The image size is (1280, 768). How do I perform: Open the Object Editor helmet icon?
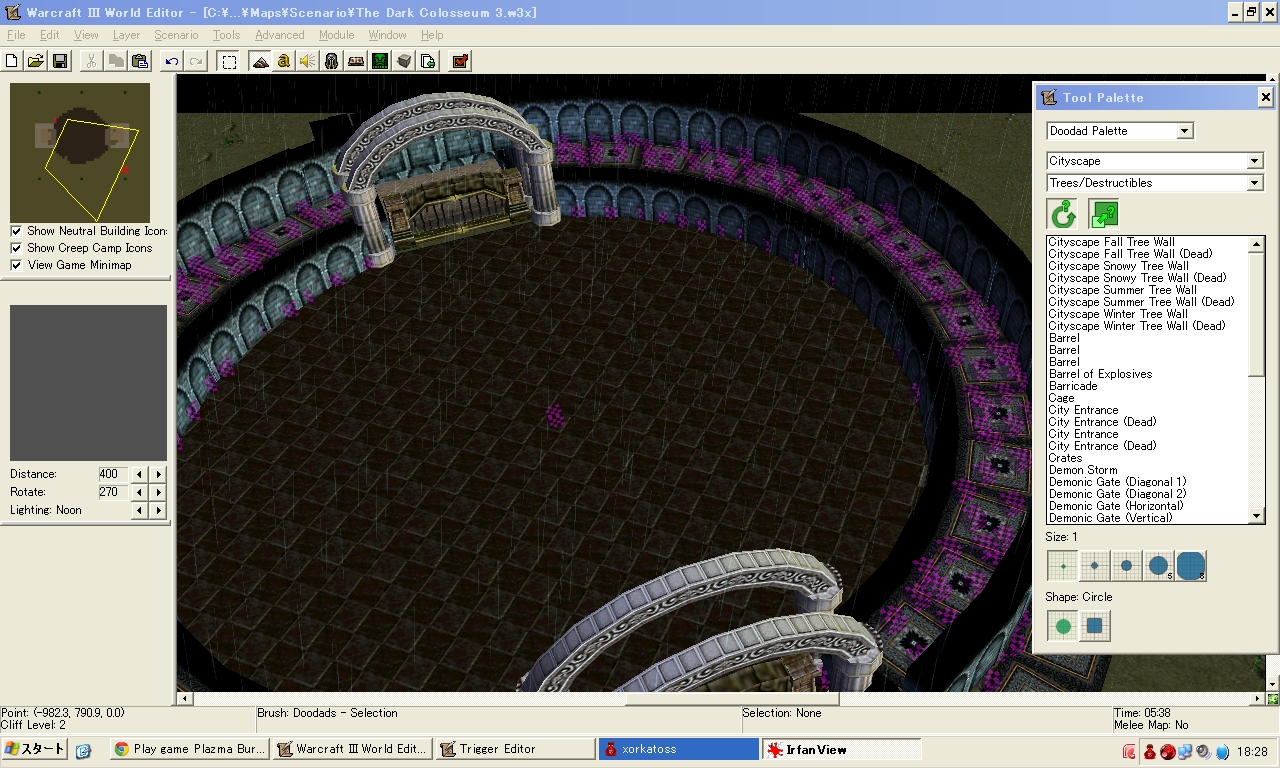click(332, 61)
